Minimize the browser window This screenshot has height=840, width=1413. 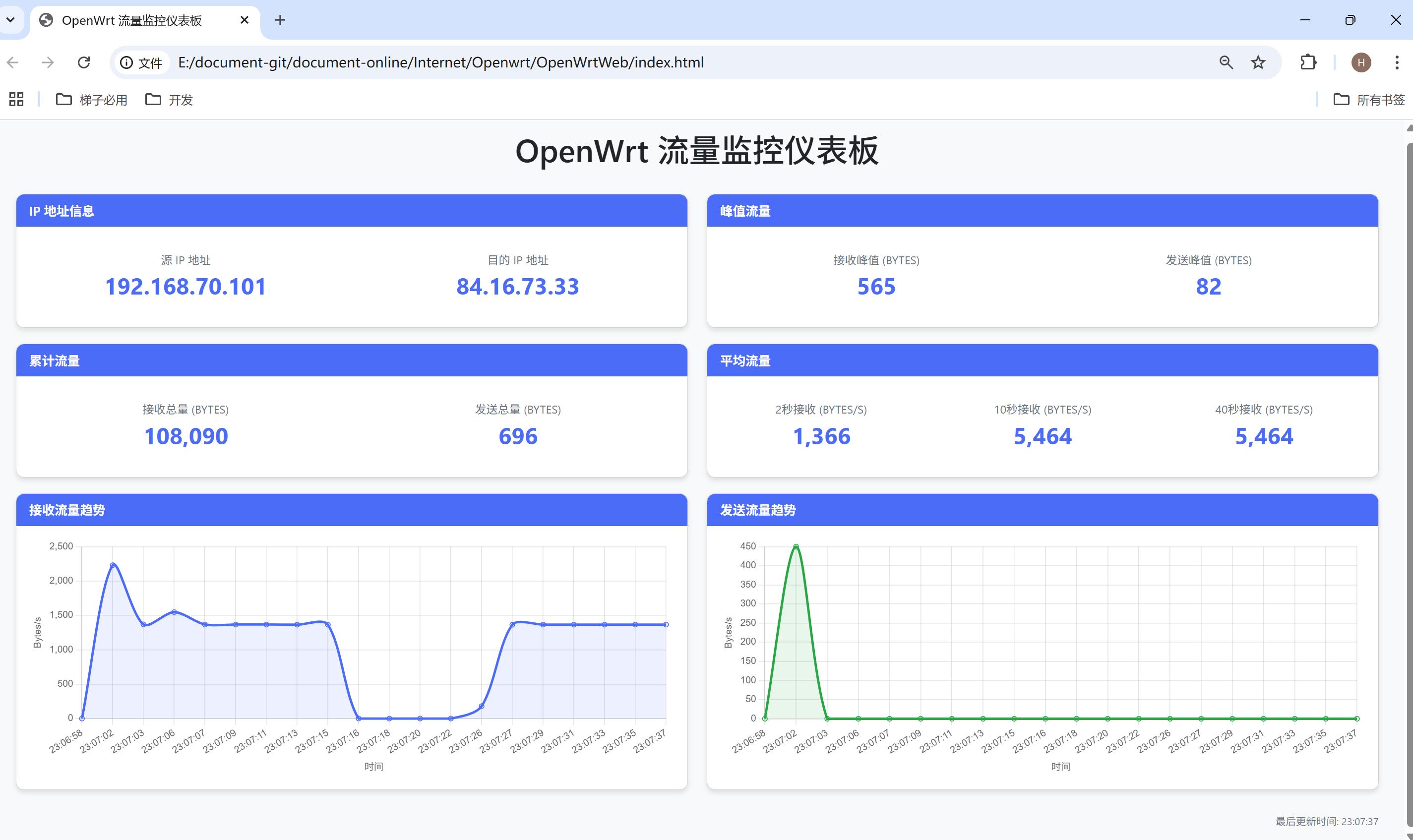[1305, 20]
